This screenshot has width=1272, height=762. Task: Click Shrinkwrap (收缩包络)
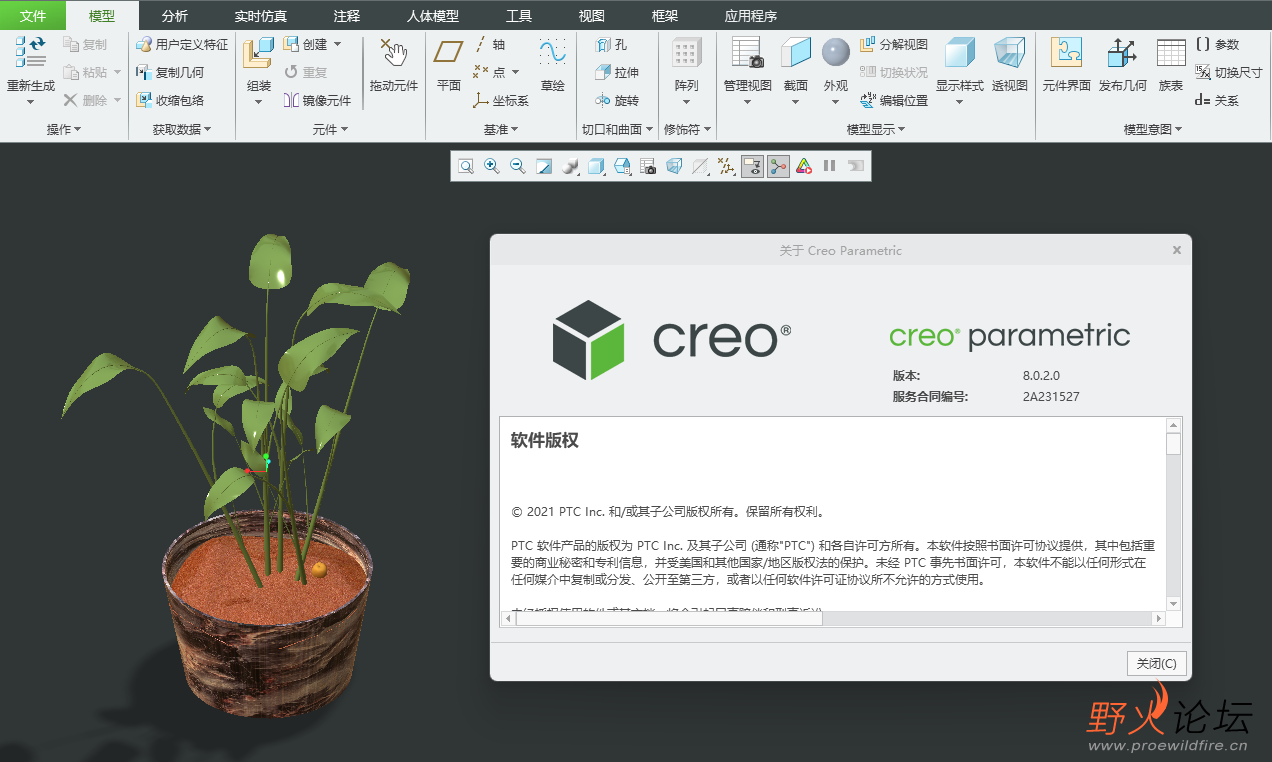(x=170, y=100)
